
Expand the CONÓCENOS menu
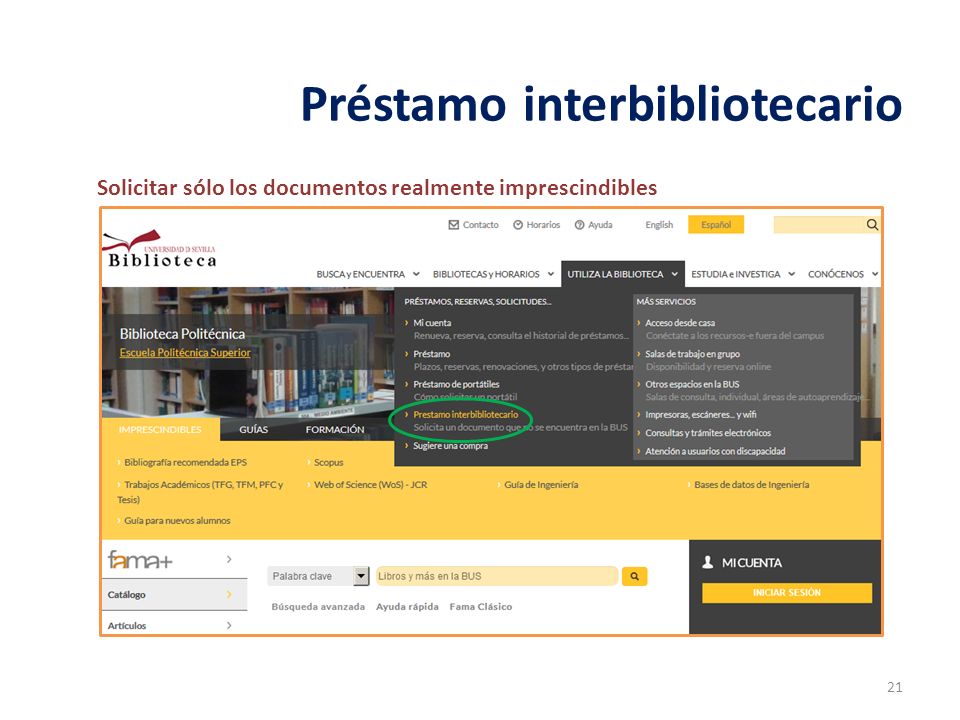pos(843,274)
